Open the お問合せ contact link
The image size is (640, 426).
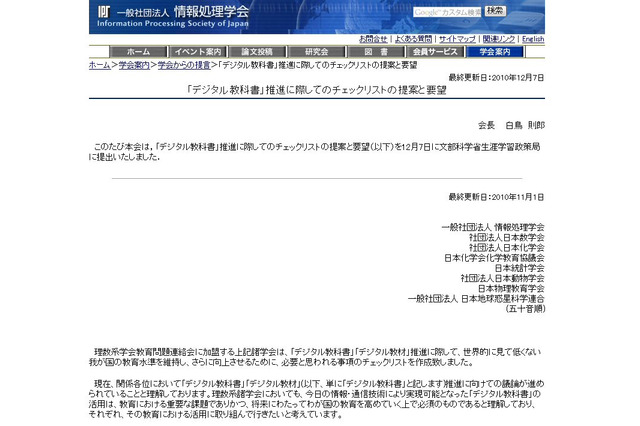(x=374, y=39)
